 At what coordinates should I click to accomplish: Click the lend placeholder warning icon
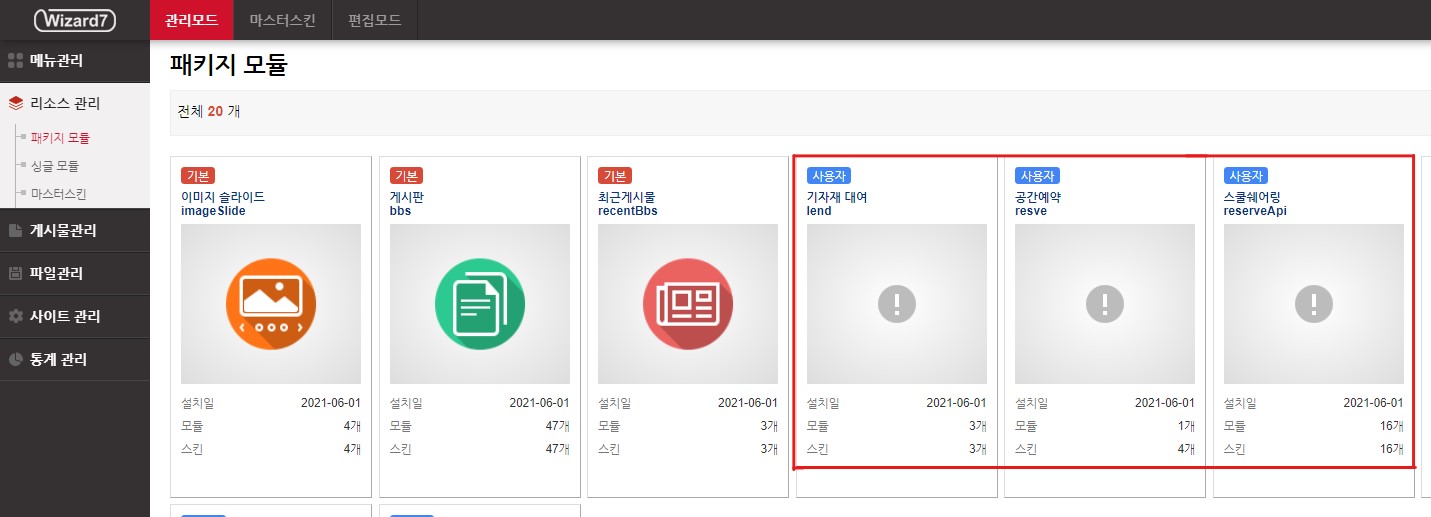tap(897, 304)
